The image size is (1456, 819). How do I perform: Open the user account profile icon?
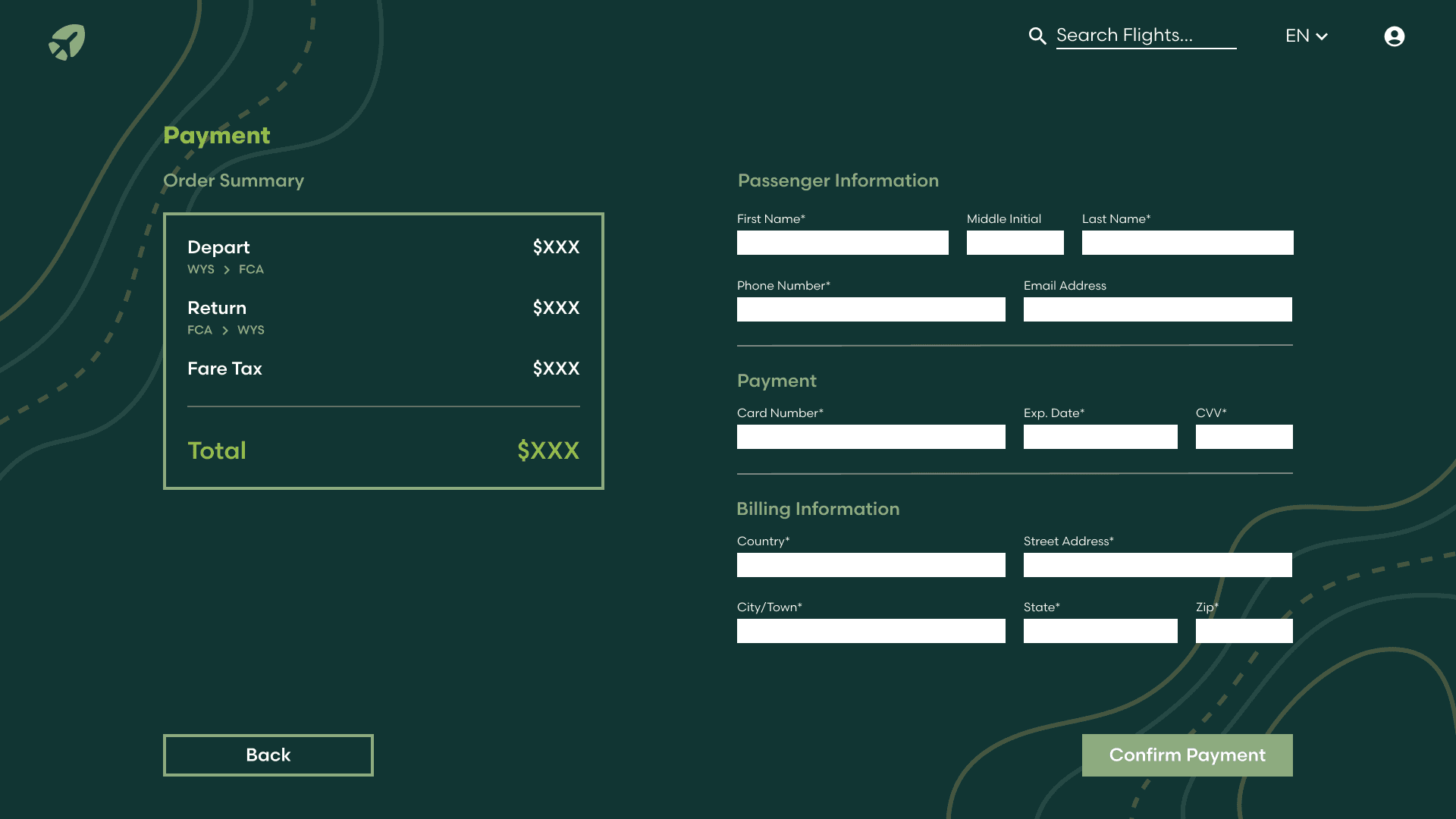click(1394, 36)
